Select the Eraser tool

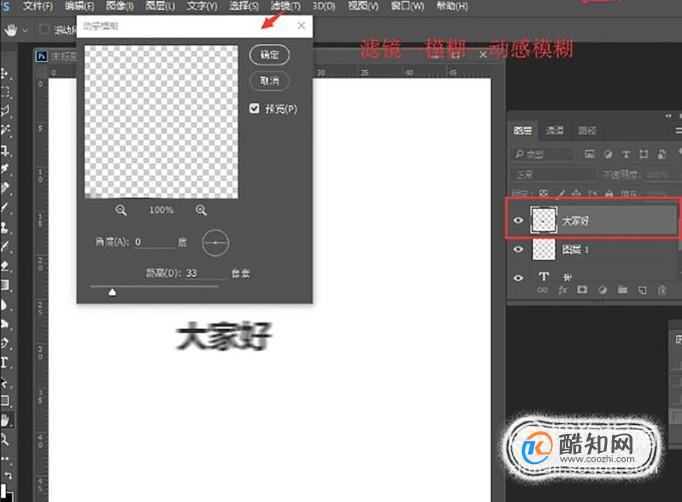(5, 265)
